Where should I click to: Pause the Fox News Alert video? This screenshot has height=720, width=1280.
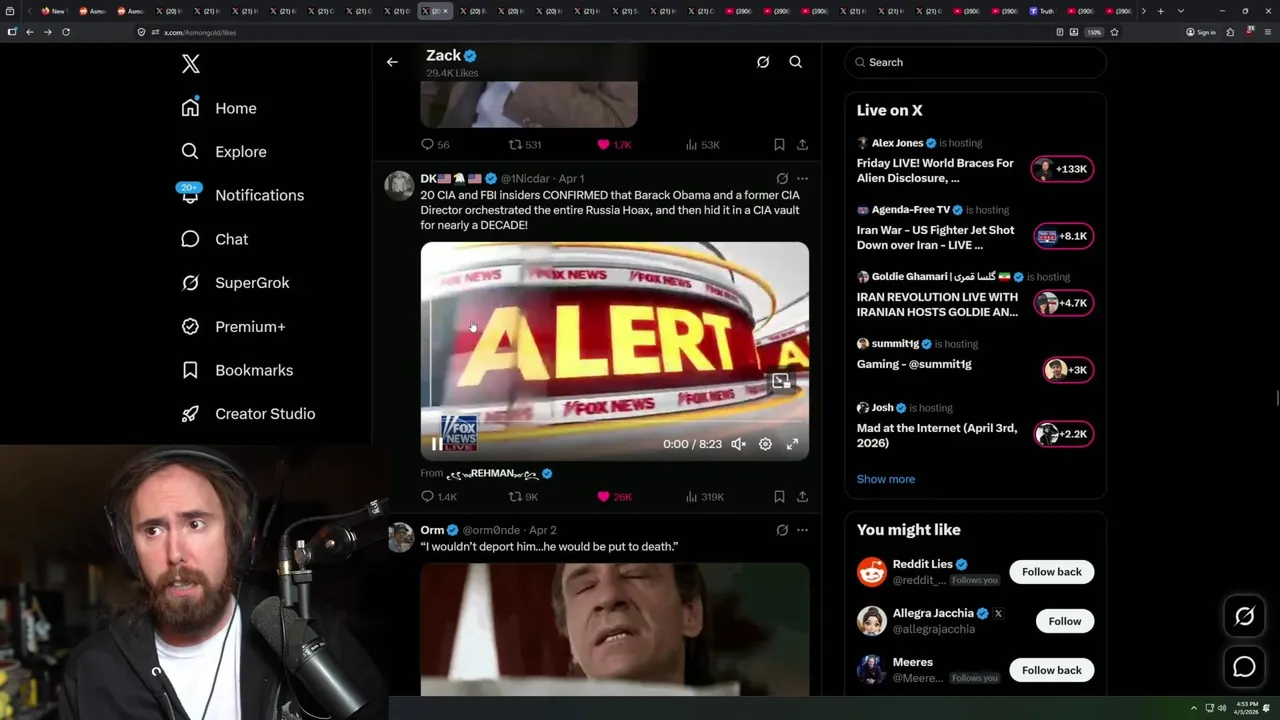437,444
